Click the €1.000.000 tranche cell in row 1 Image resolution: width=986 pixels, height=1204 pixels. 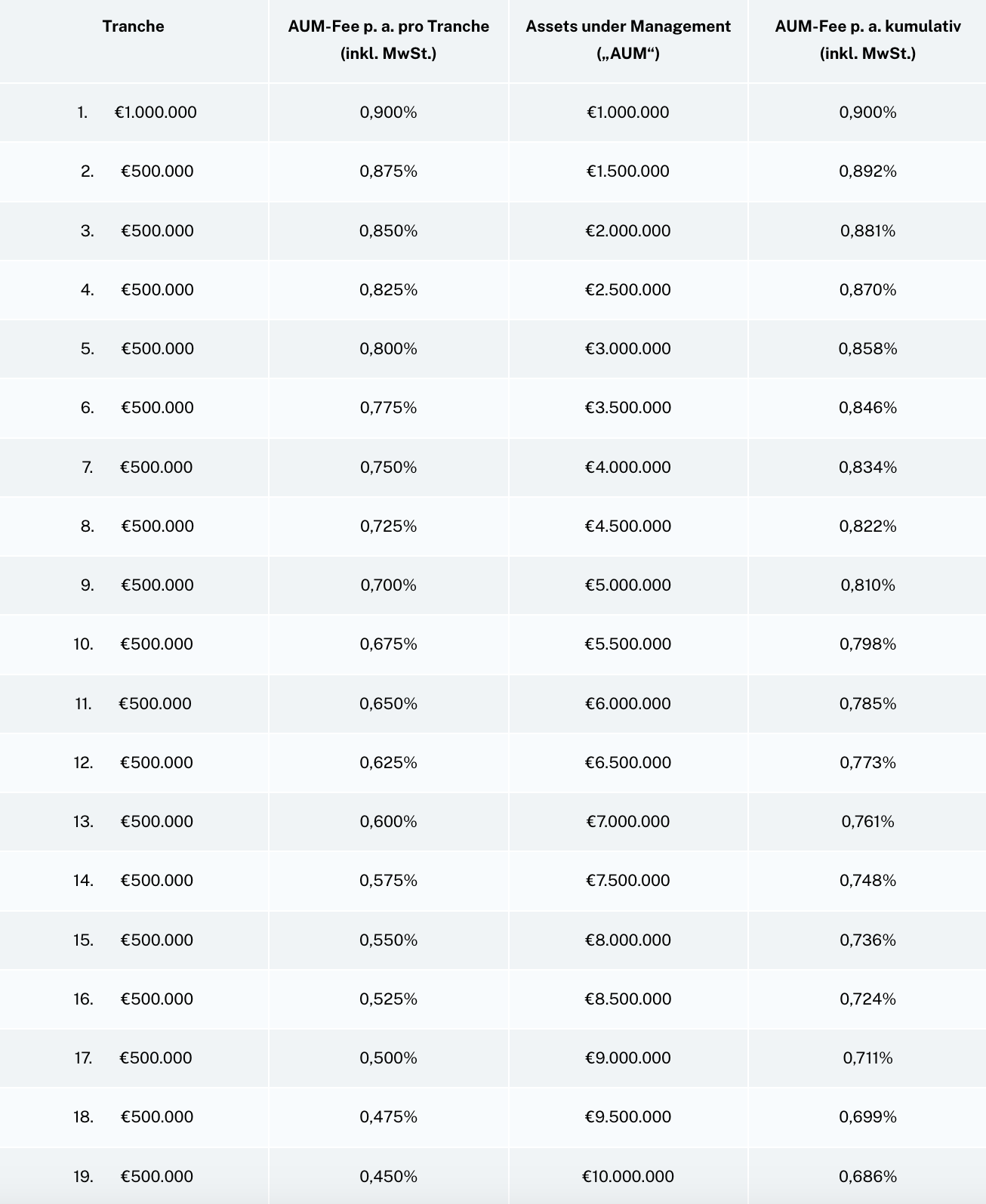pyautogui.click(x=156, y=113)
